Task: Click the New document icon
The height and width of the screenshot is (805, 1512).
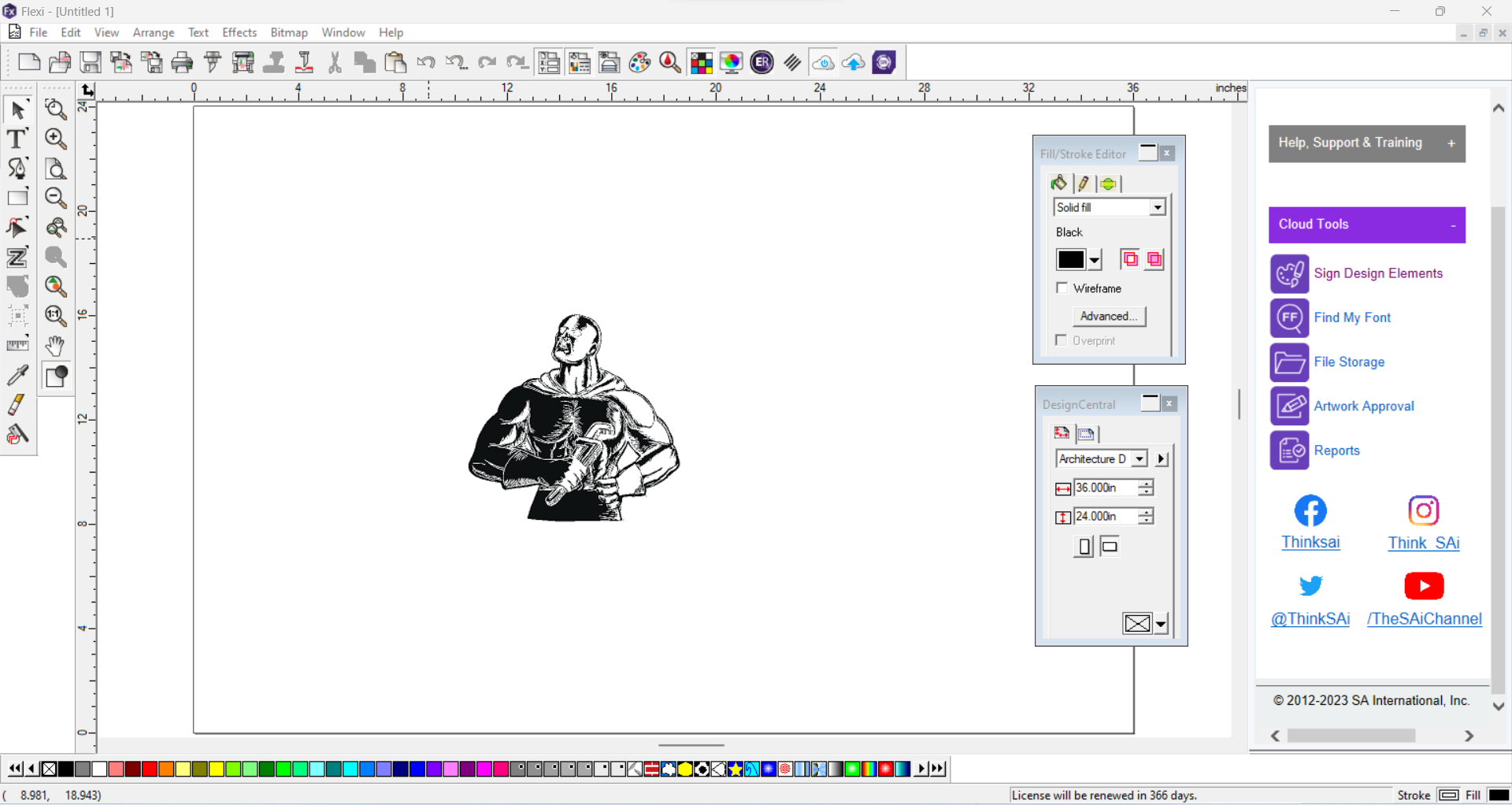Action: point(29,62)
